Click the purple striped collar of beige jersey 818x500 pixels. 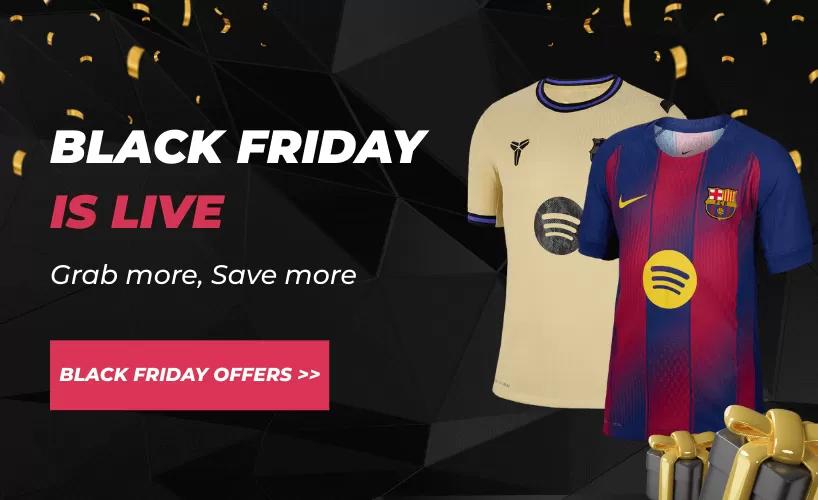pos(579,93)
